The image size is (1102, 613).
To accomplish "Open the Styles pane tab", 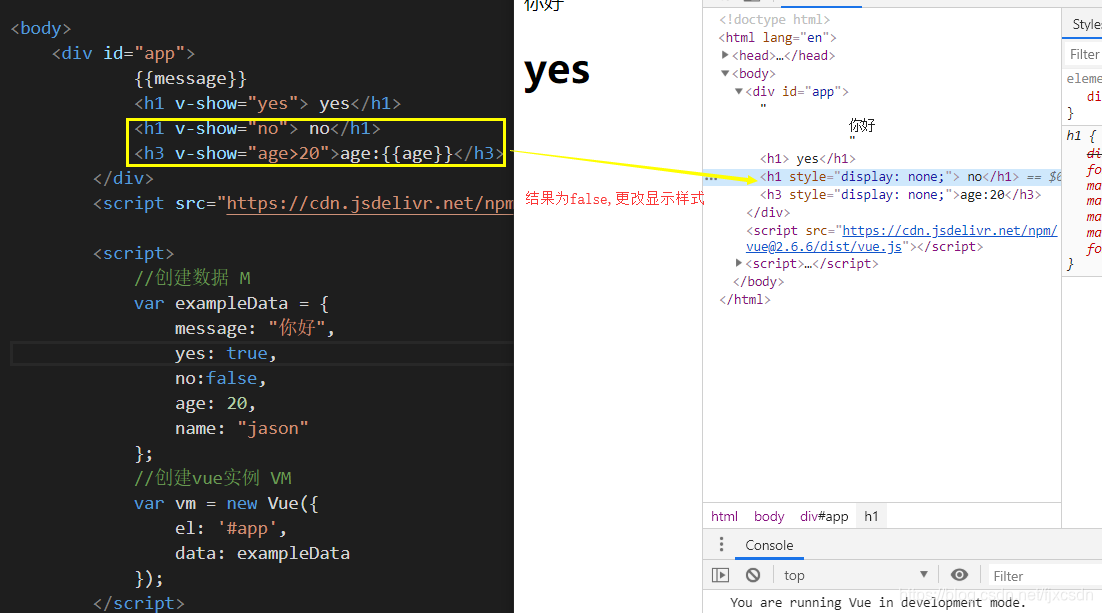I will 1086,24.
